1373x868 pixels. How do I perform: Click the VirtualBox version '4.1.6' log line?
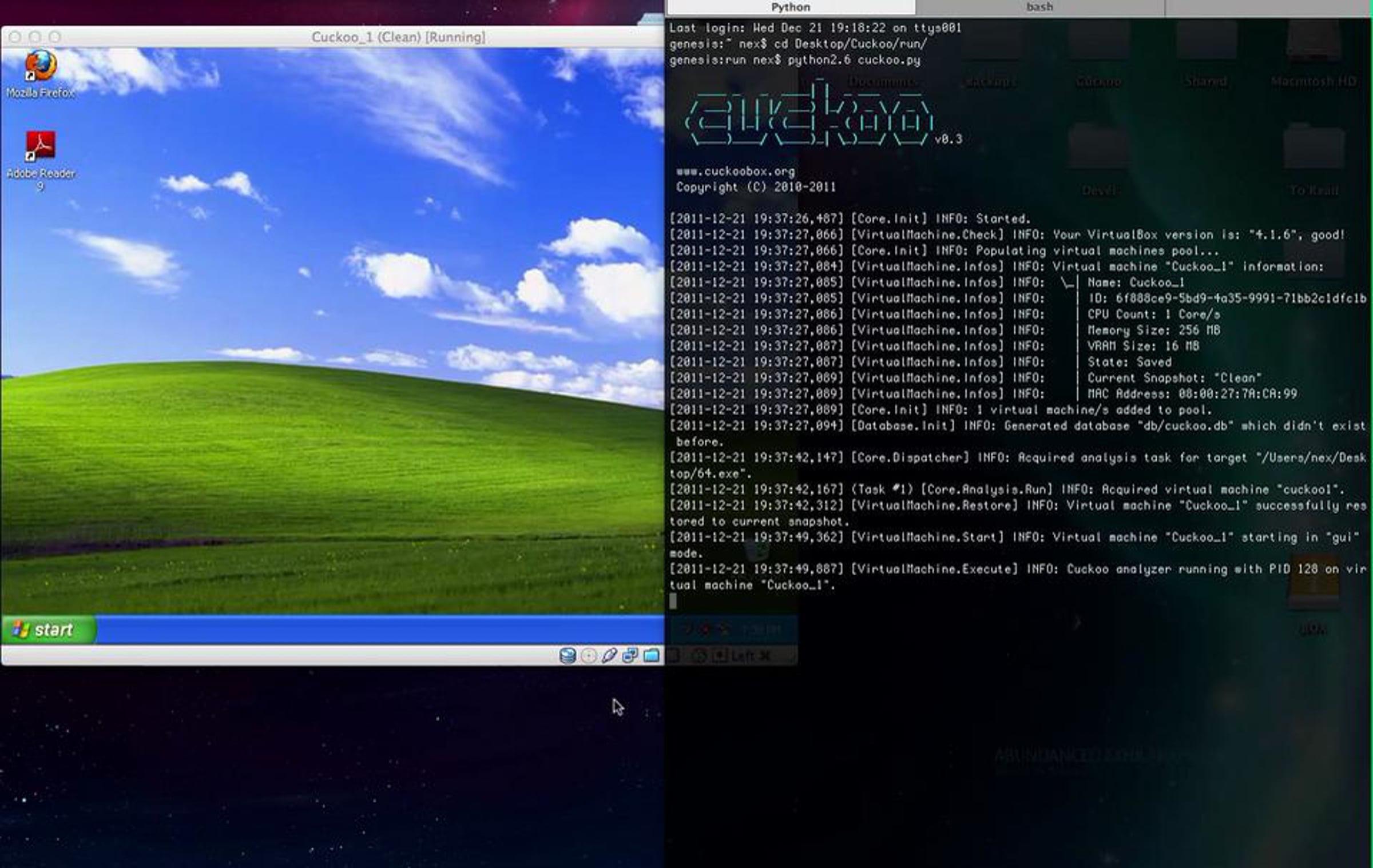point(1007,234)
